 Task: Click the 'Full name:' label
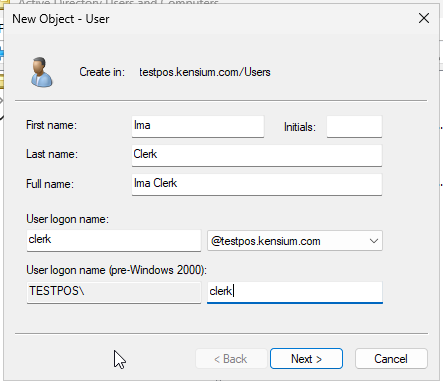click(50, 184)
